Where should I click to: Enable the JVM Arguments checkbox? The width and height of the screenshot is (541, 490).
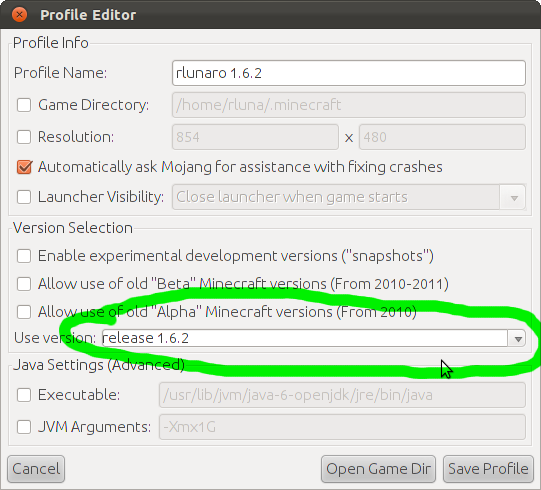24,427
